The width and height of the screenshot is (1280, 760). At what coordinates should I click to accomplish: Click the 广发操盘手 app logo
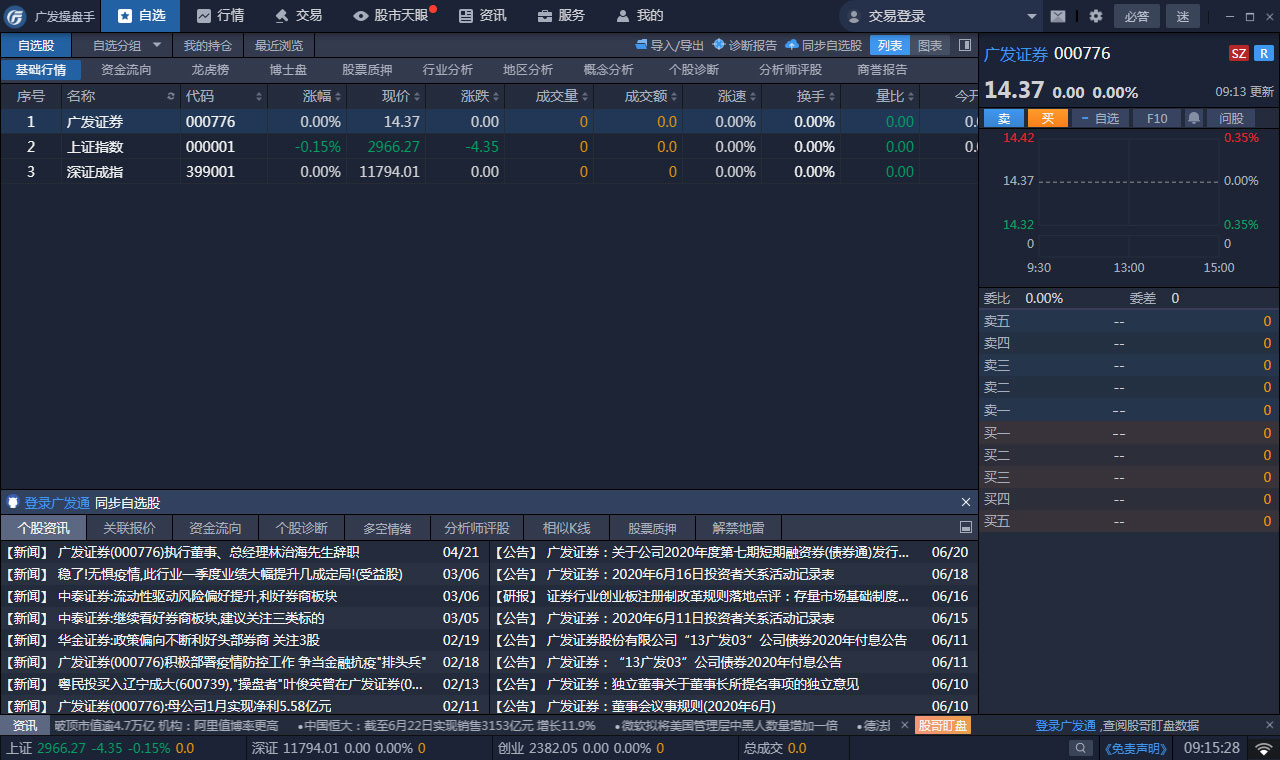[x=16, y=16]
